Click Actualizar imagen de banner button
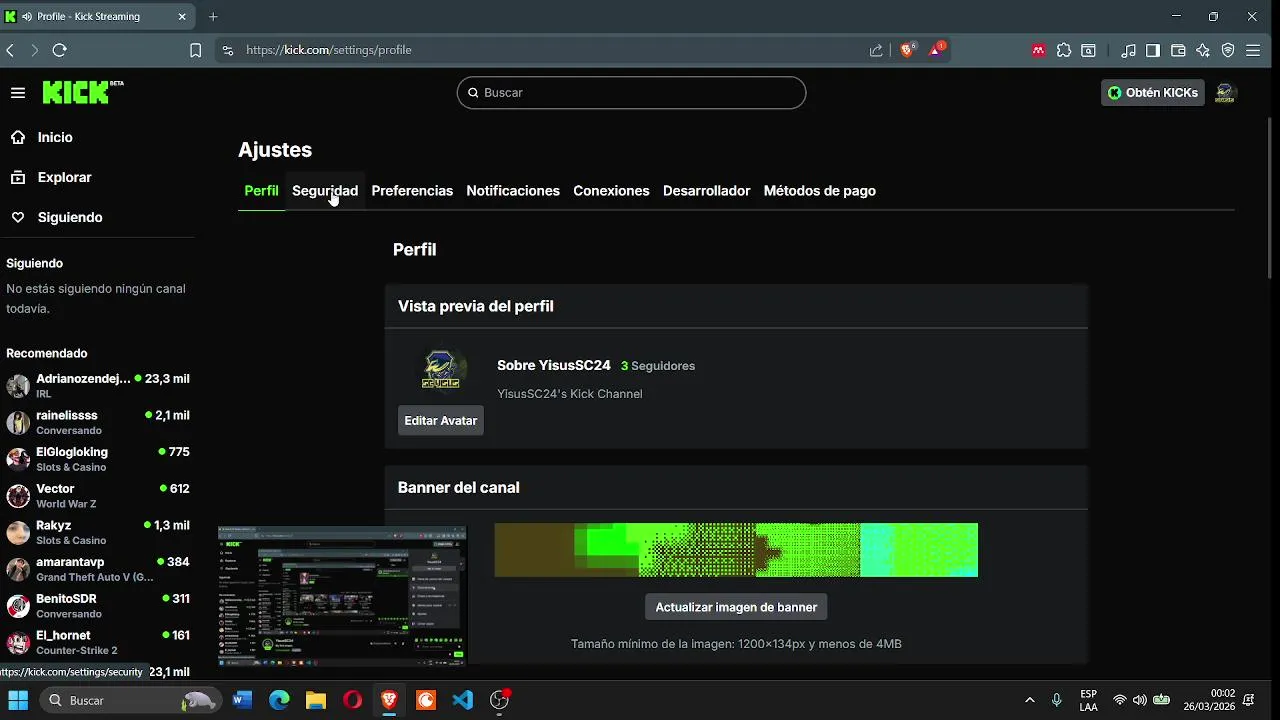Viewport: 1280px width, 720px height. pyautogui.click(x=736, y=607)
